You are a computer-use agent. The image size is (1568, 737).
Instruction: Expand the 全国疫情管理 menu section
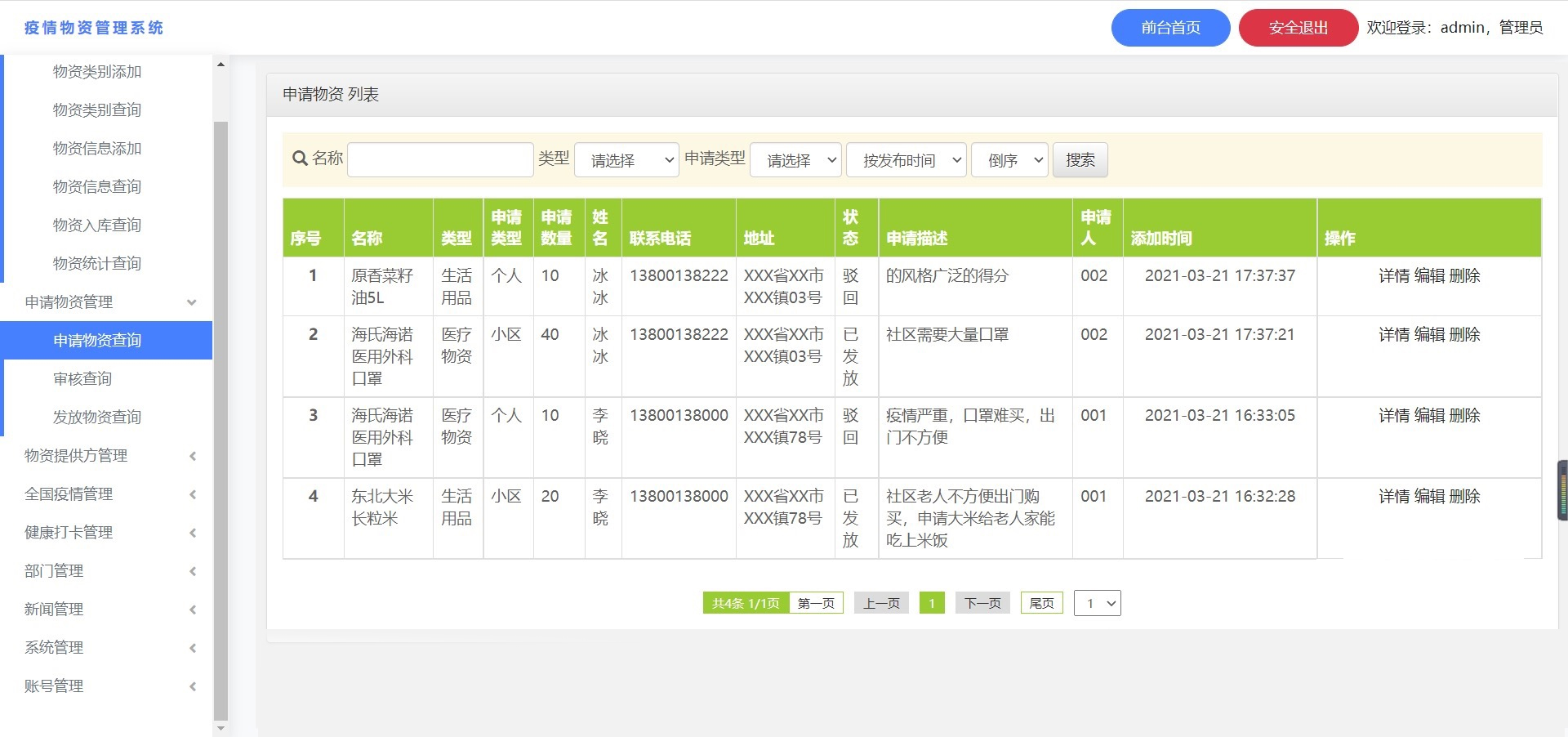[x=106, y=494]
